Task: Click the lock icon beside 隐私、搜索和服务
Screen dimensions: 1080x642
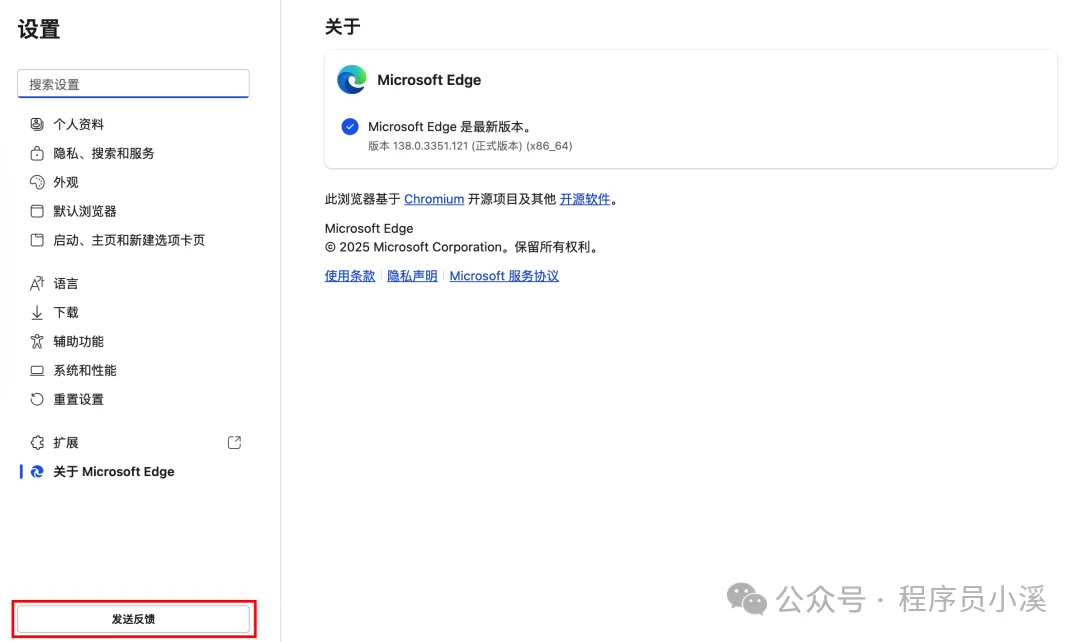Action: point(37,153)
